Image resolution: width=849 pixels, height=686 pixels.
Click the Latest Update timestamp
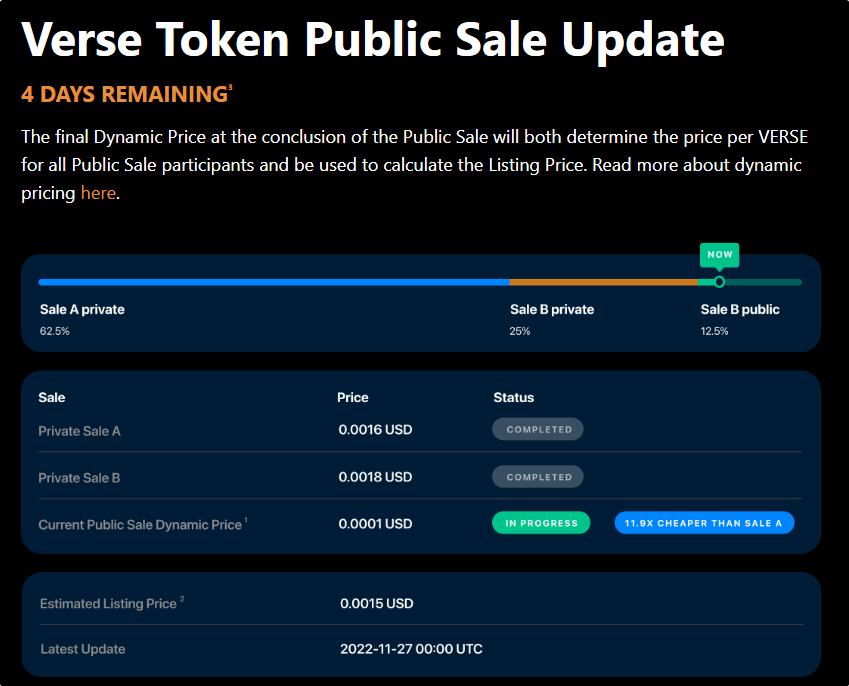[411, 649]
